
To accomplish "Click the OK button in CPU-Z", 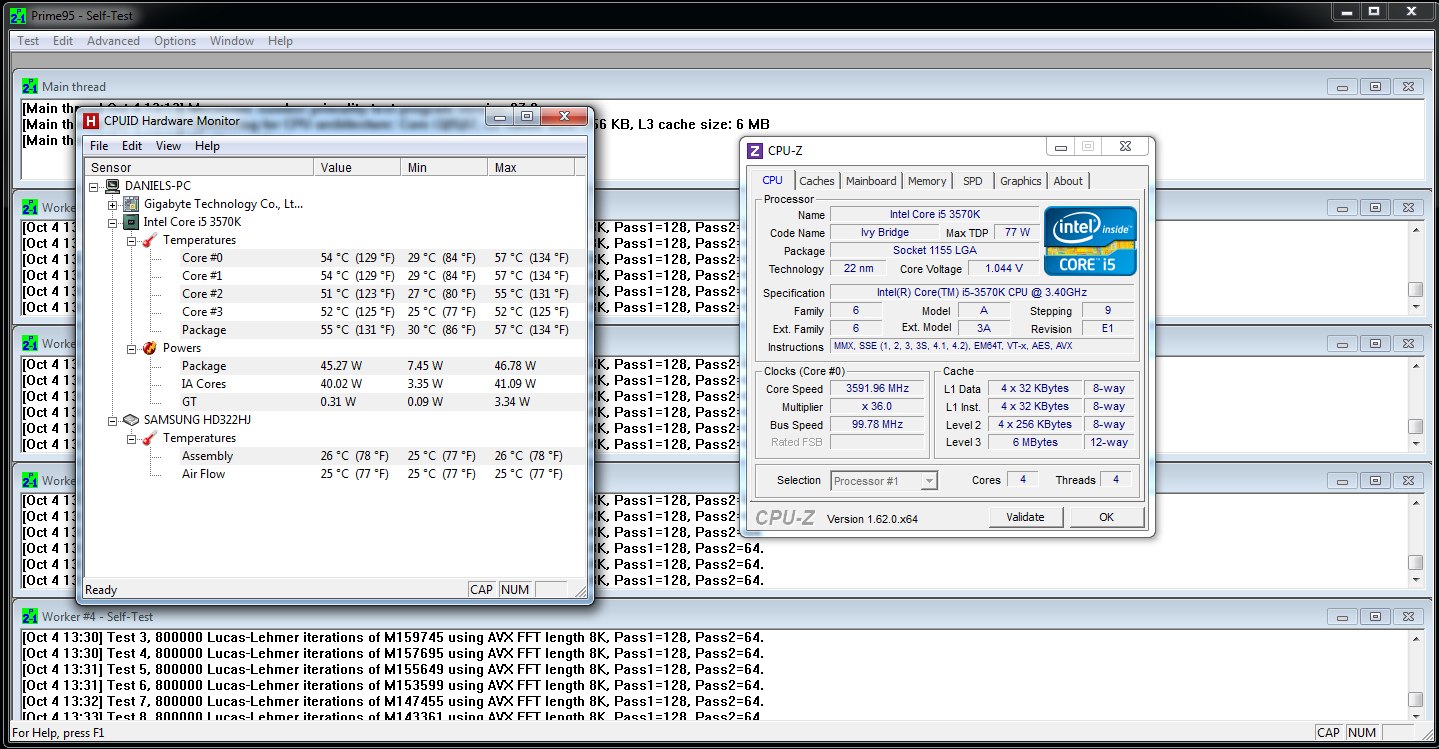I will 1106,517.
